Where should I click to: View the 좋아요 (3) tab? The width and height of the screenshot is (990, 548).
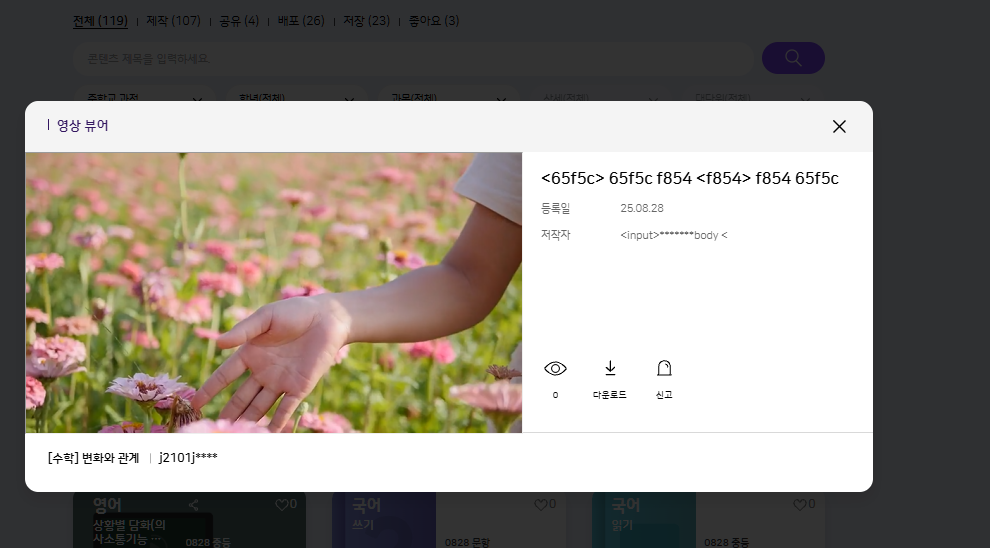tap(434, 20)
